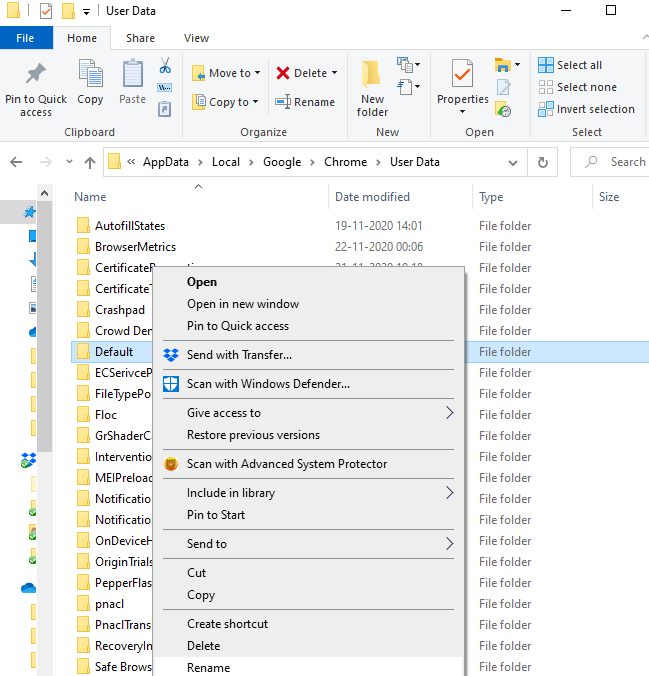Click Pin to Quick access pin icon
Image resolution: width=649 pixels, height=676 pixels.
(x=36, y=73)
